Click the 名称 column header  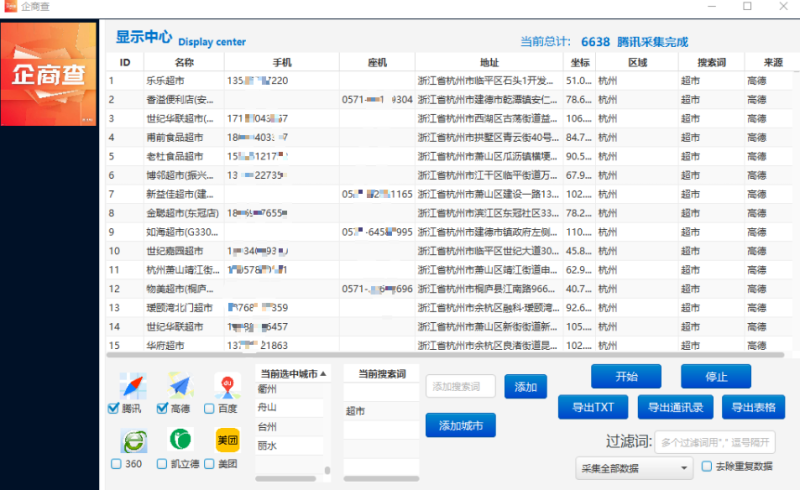click(184, 62)
